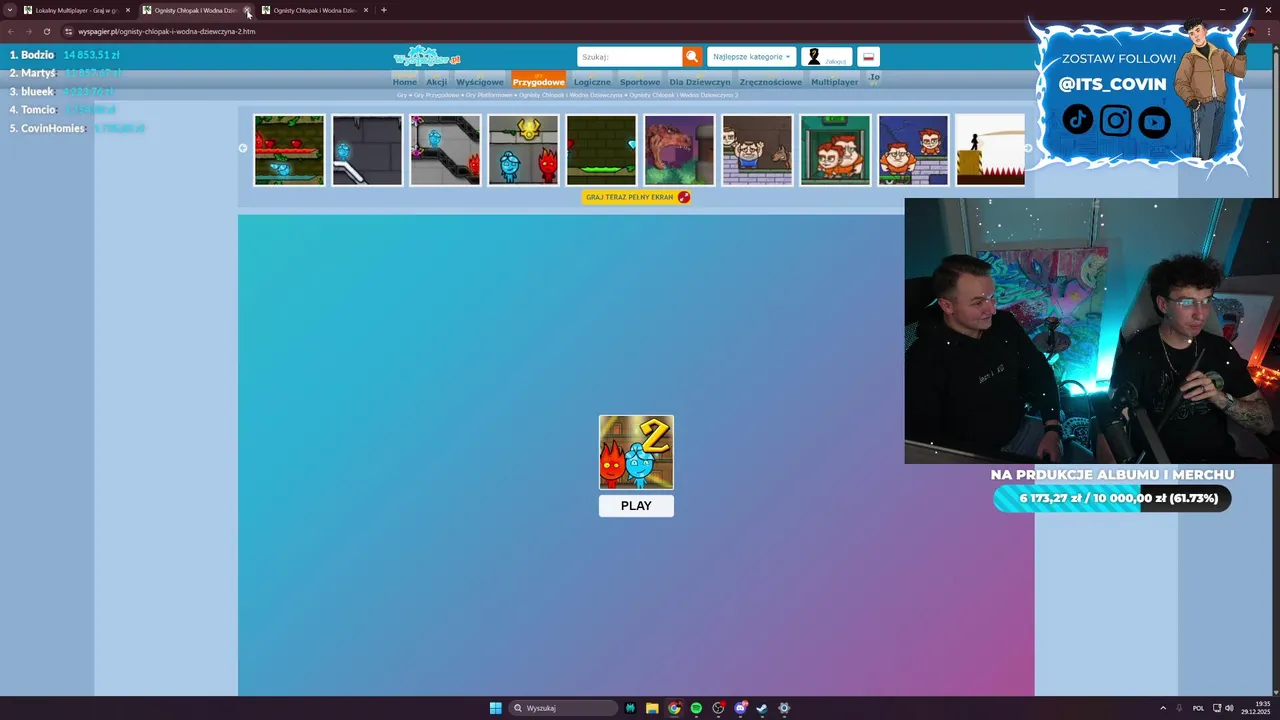Go back with the browser back arrow

11,31
